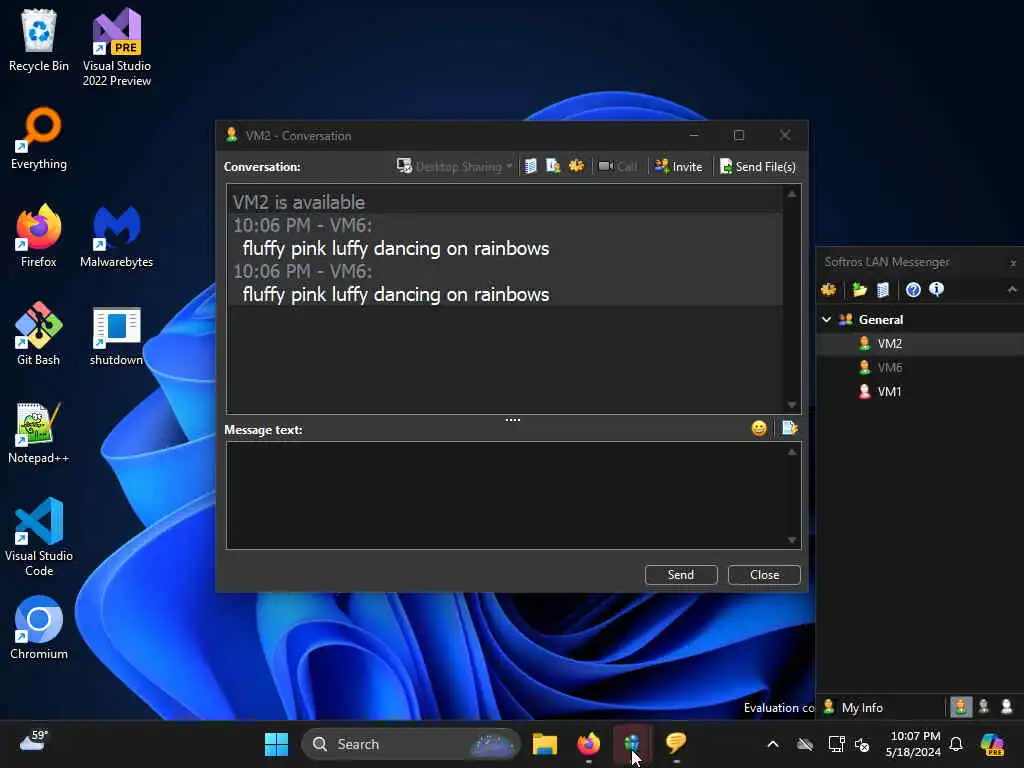Open the Recycle Bin desktop icon
The height and width of the screenshot is (768, 1024).
39,40
